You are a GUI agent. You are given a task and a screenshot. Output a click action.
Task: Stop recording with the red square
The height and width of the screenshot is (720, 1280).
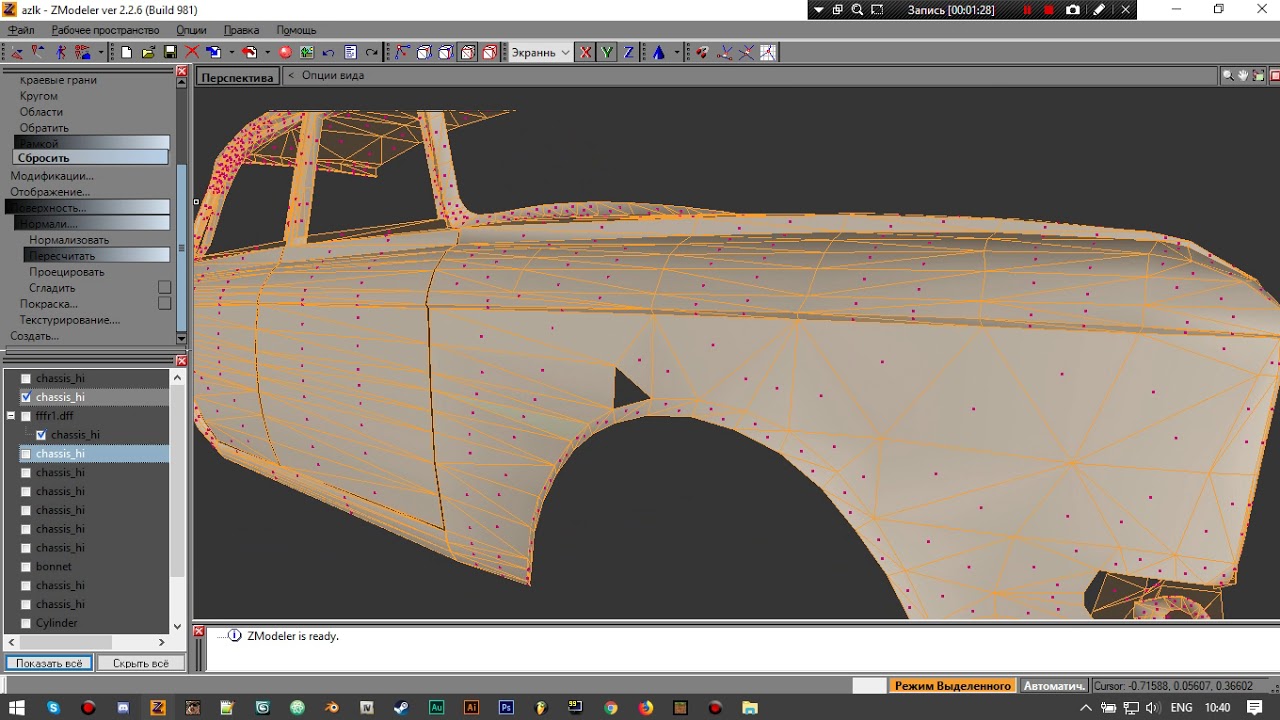1049,10
